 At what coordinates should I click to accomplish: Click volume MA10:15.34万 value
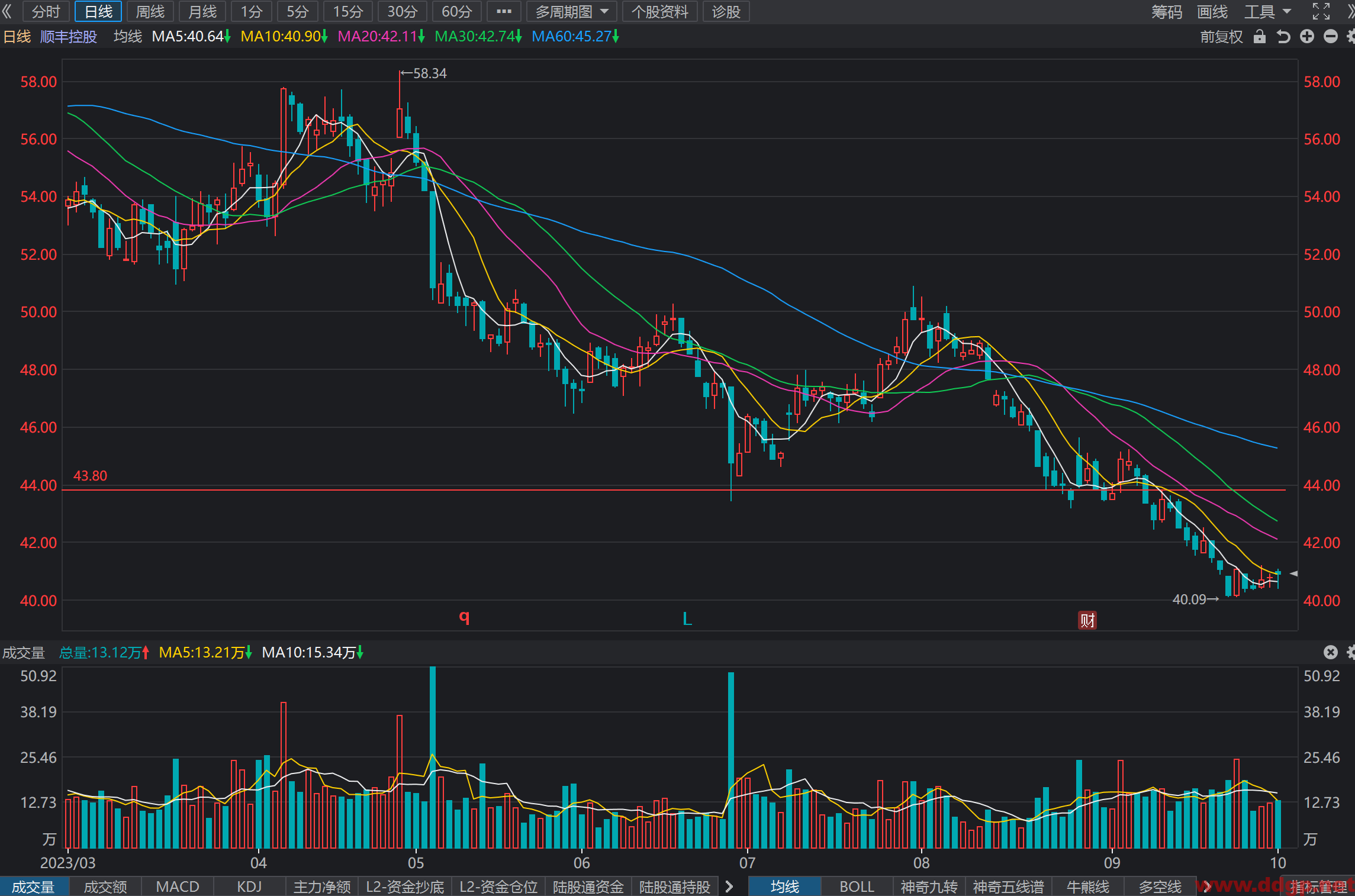click(313, 653)
